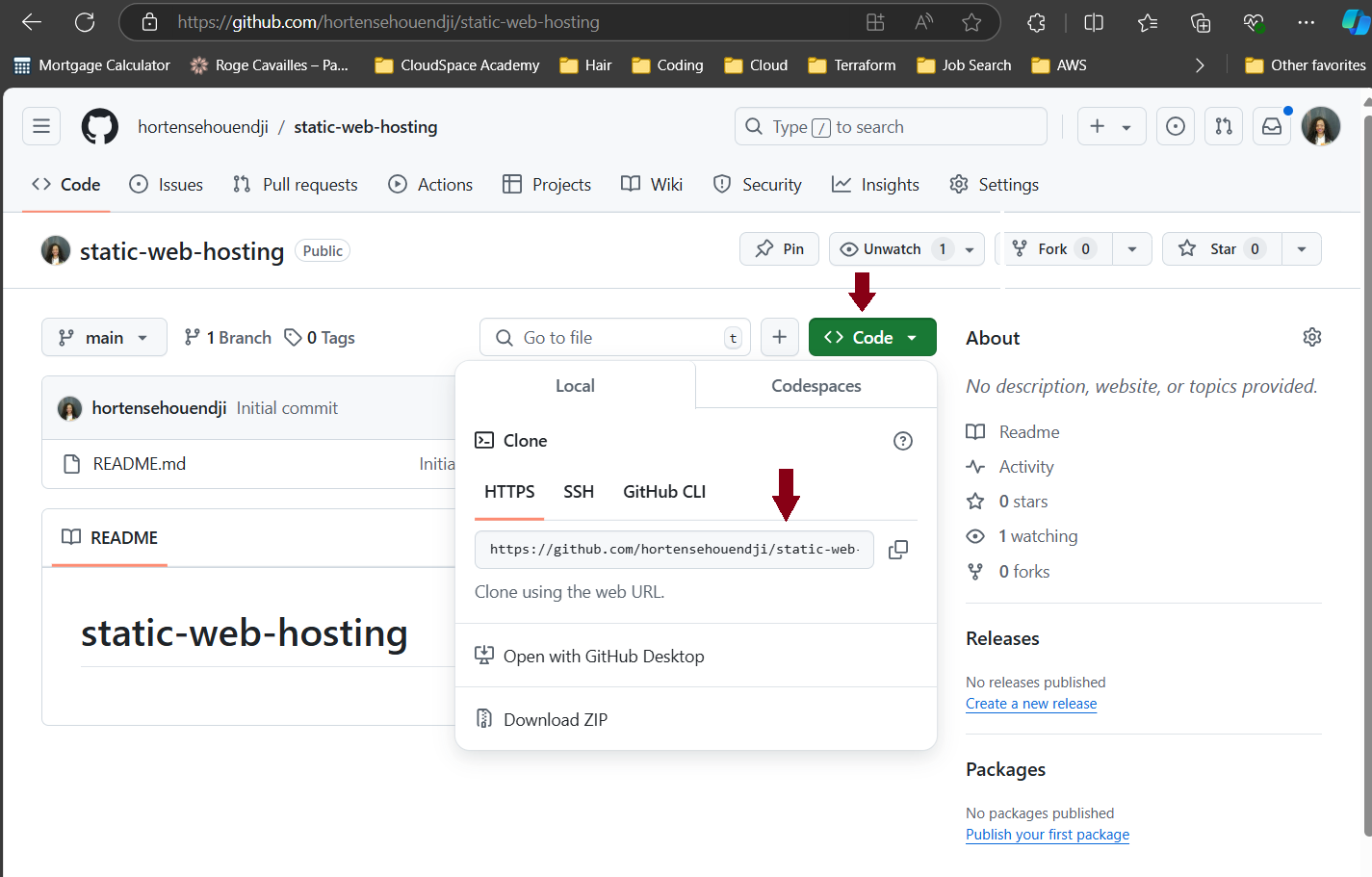The image size is (1372, 877).
Task: Switch to the Codespaces tab
Action: coord(816,386)
